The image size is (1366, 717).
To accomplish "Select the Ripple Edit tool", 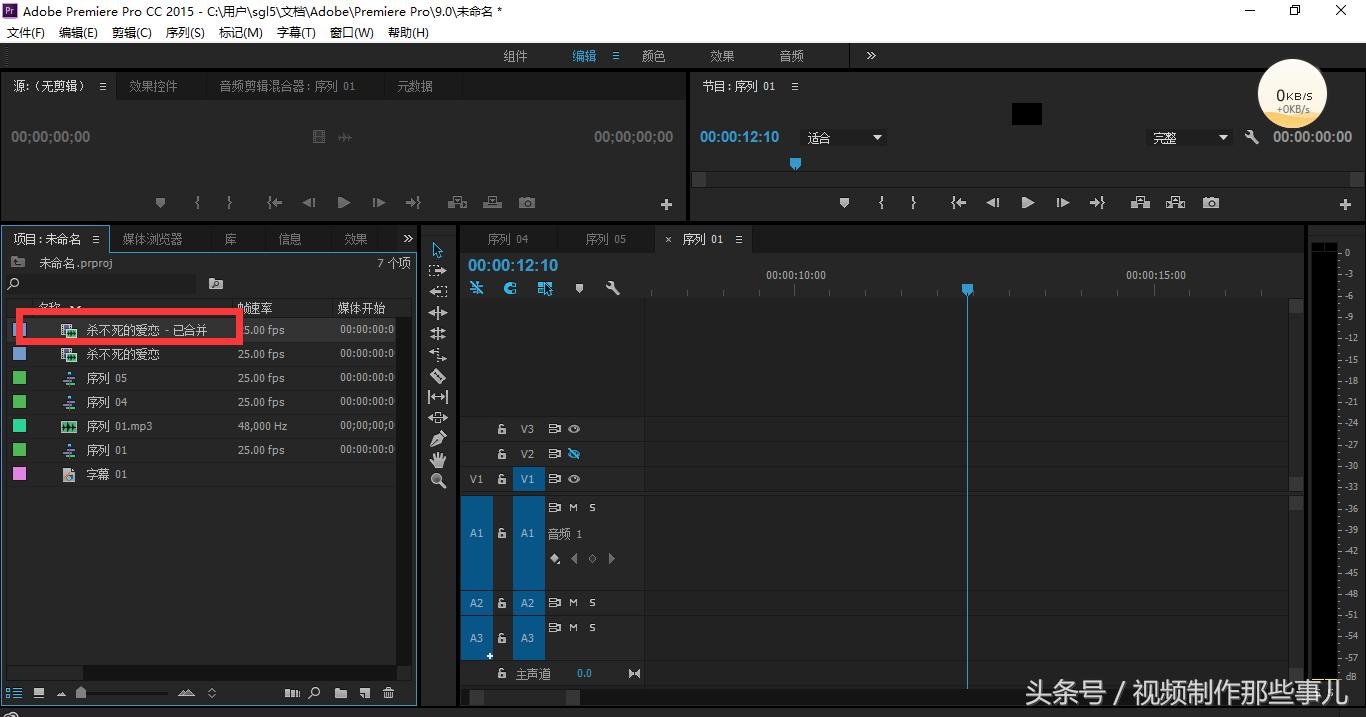I will coord(437,312).
